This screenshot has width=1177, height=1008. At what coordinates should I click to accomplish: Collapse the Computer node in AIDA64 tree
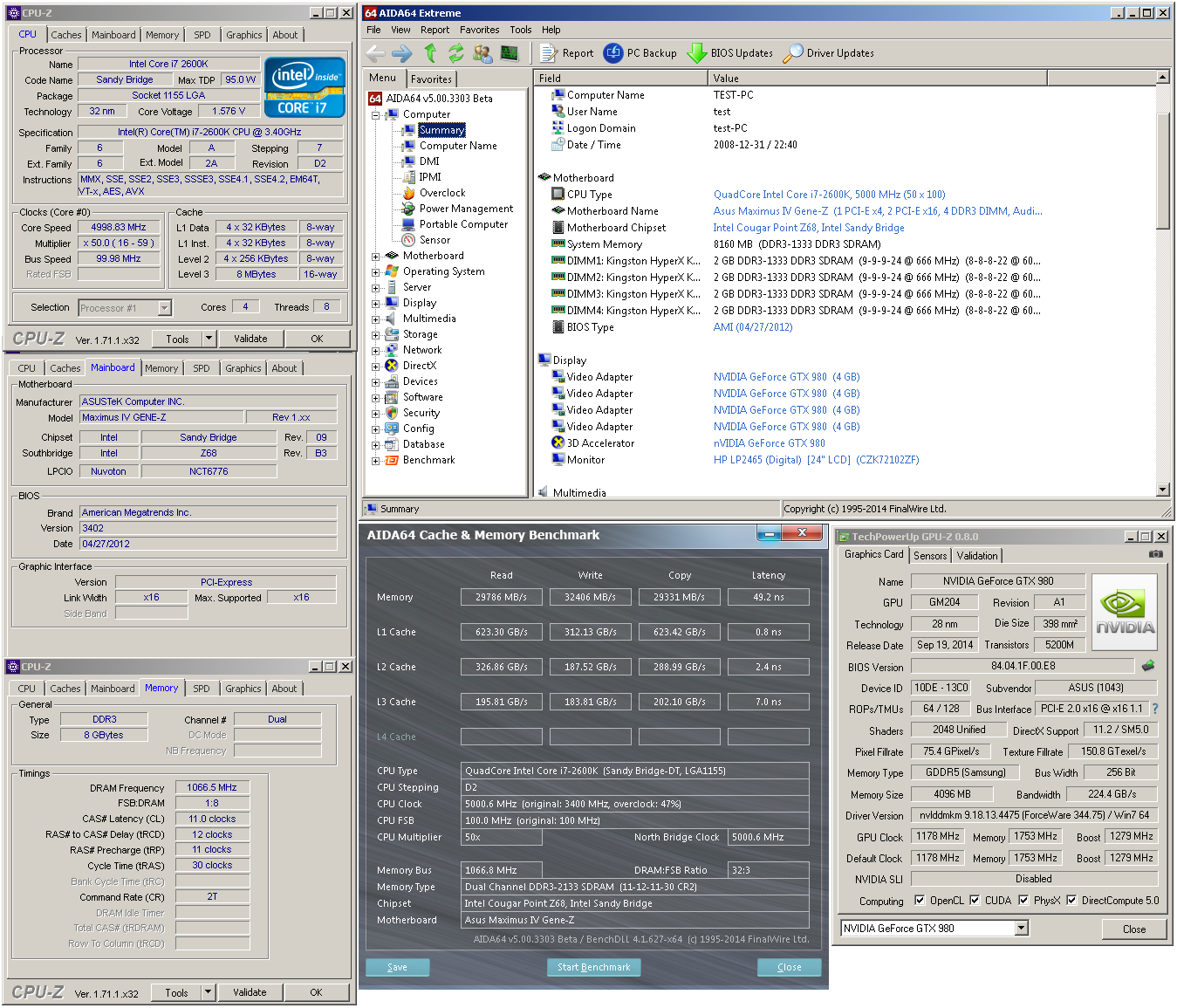pyautogui.click(x=376, y=114)
